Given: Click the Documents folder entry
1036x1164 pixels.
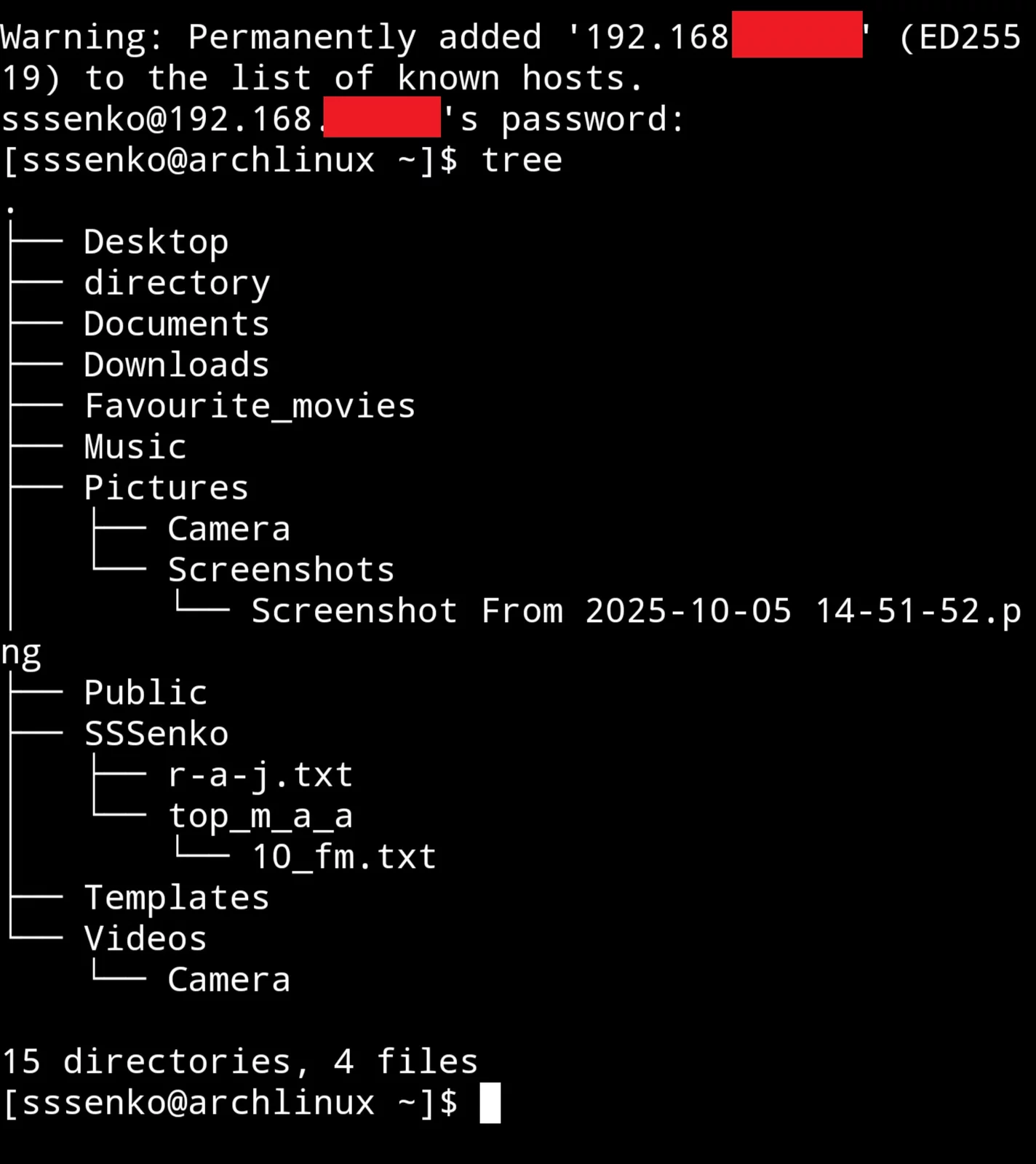Looking at the screenshot, I should tap(177, 324).
